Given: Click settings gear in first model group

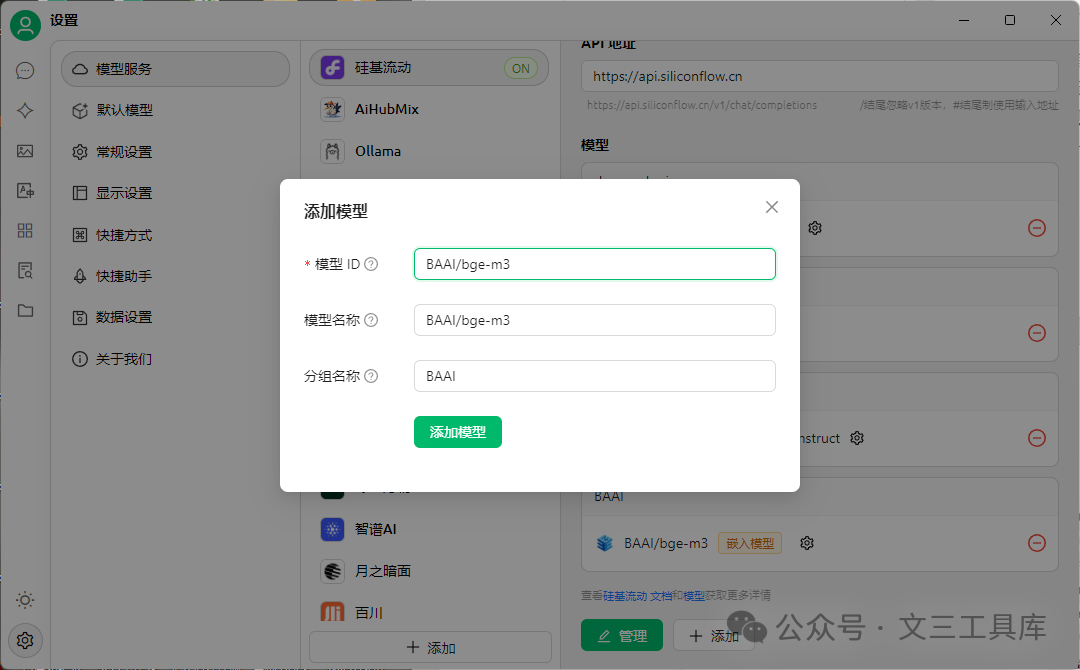Looking at the screenshot, I should (x=816, y=228).
